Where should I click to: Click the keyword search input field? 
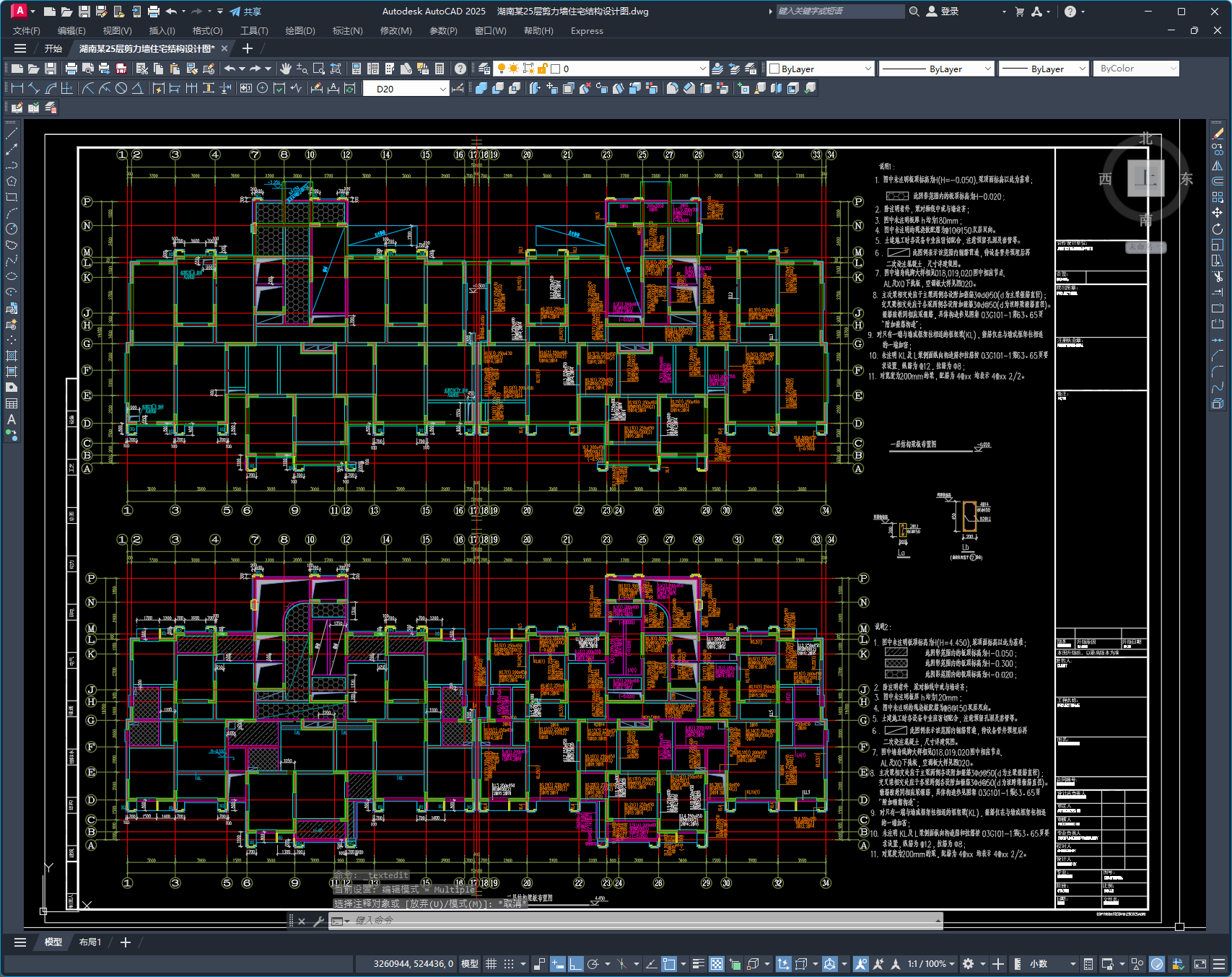pyautogui.click(x=840, y=12)
